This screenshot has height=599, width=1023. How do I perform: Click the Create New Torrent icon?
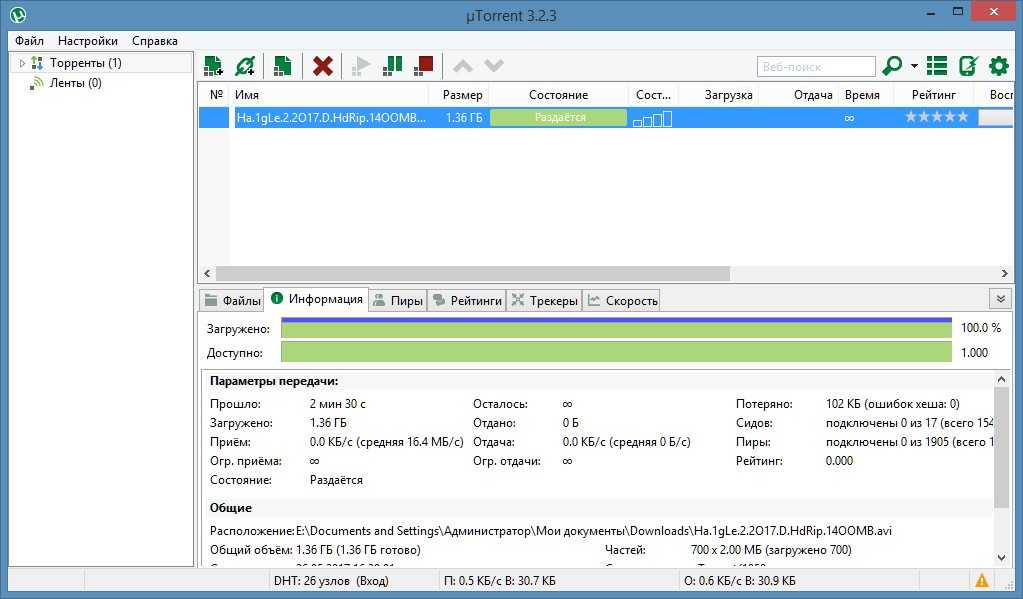[282, 66]
